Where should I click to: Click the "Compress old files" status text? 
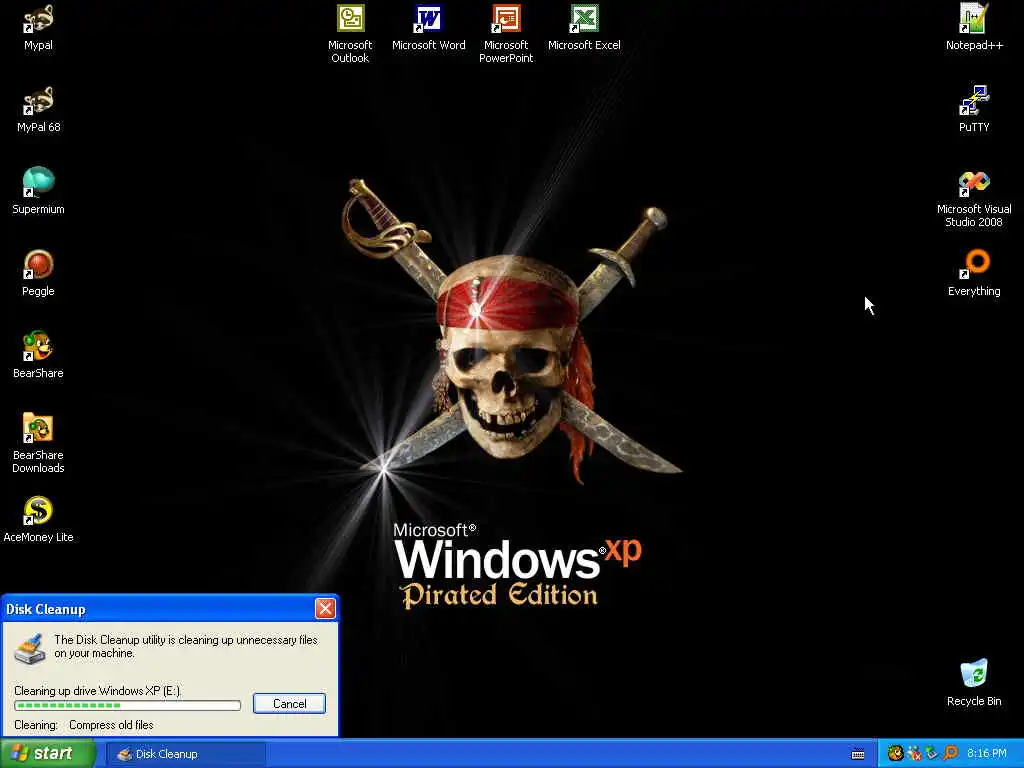[111, 725]
